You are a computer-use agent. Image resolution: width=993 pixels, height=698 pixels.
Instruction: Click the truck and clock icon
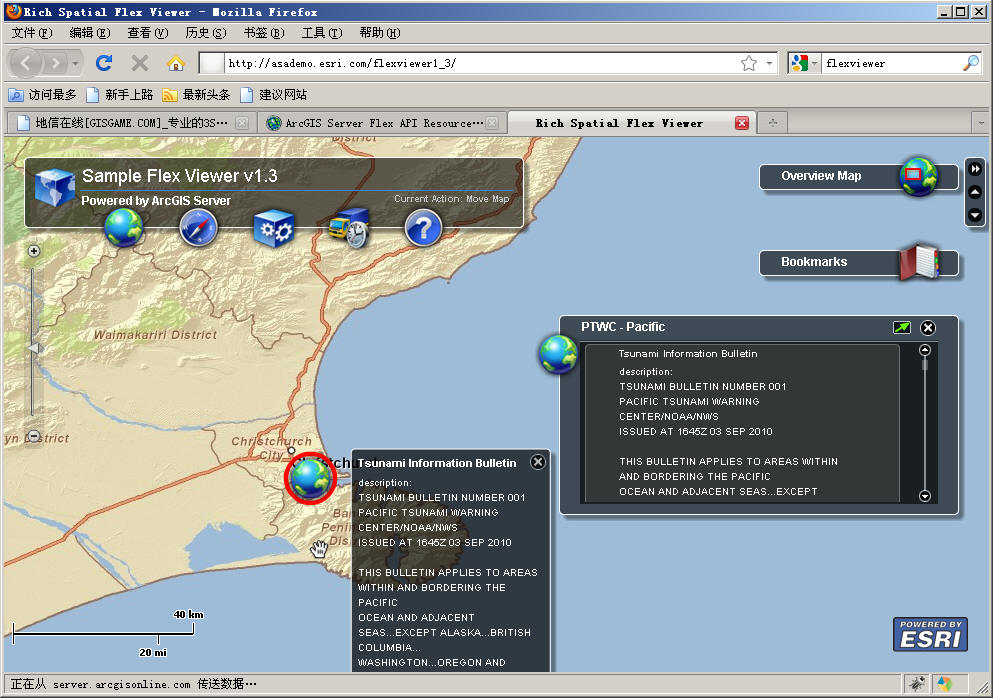[348, 228]
